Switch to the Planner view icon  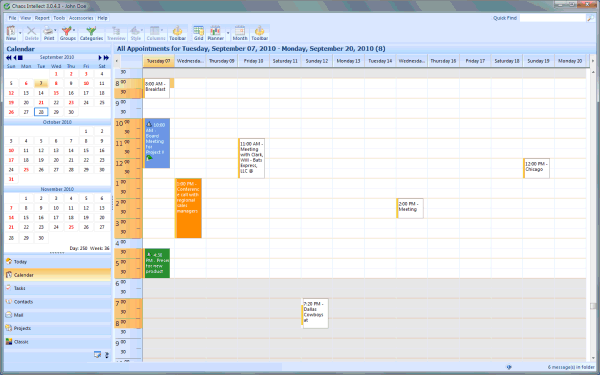pos(215,33)
